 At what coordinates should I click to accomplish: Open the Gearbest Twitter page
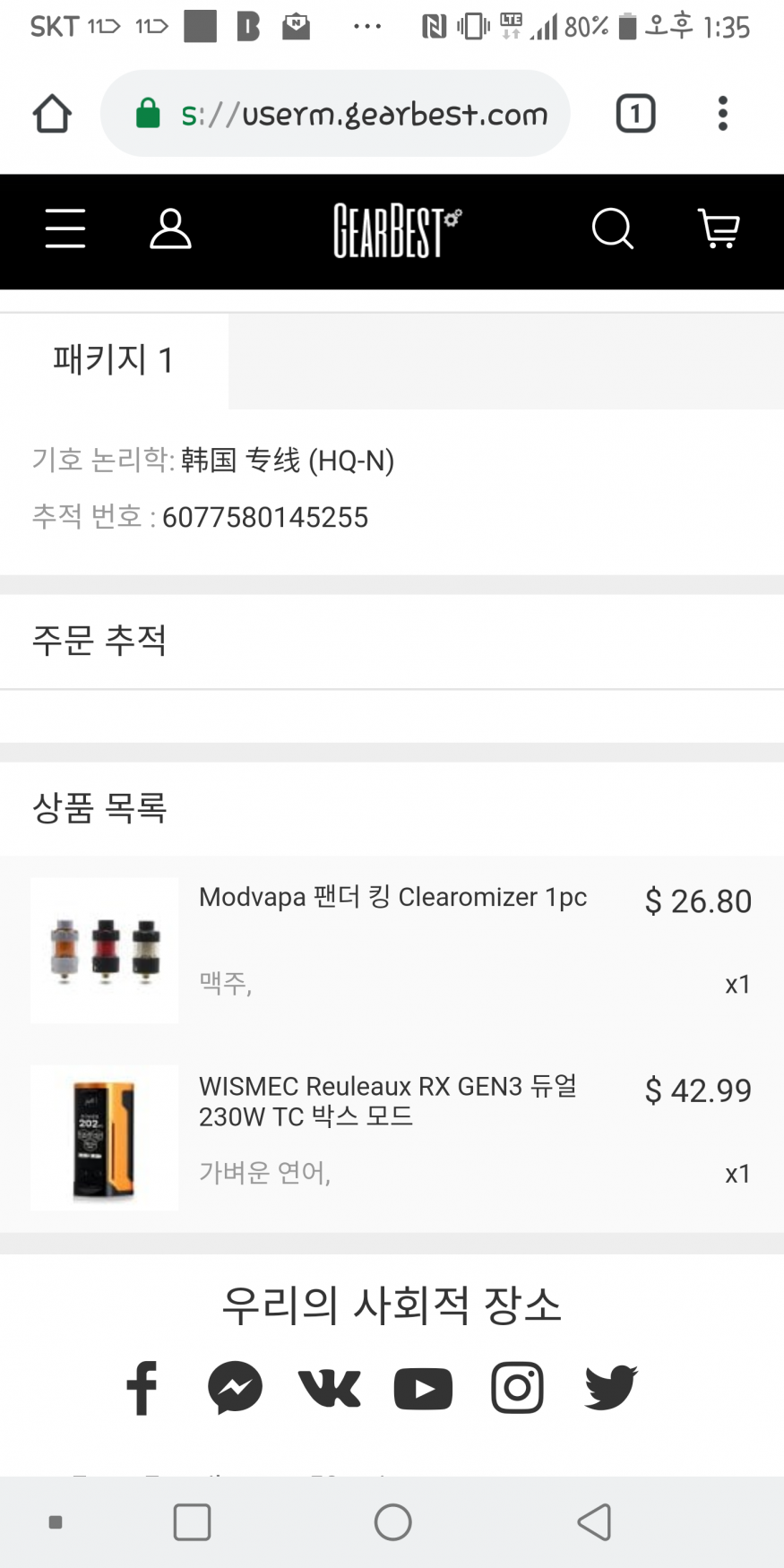[611, 1388]
